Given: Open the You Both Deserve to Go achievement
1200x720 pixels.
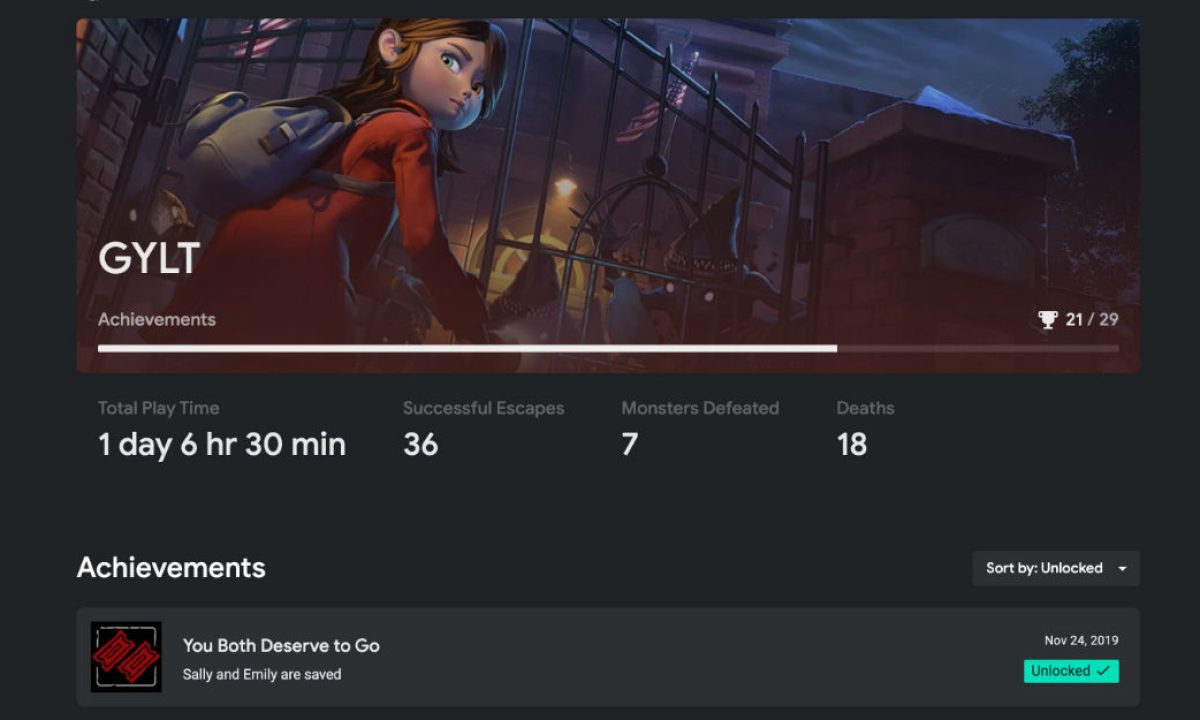Looking at the screenshot, I should (x=608, y=657).
